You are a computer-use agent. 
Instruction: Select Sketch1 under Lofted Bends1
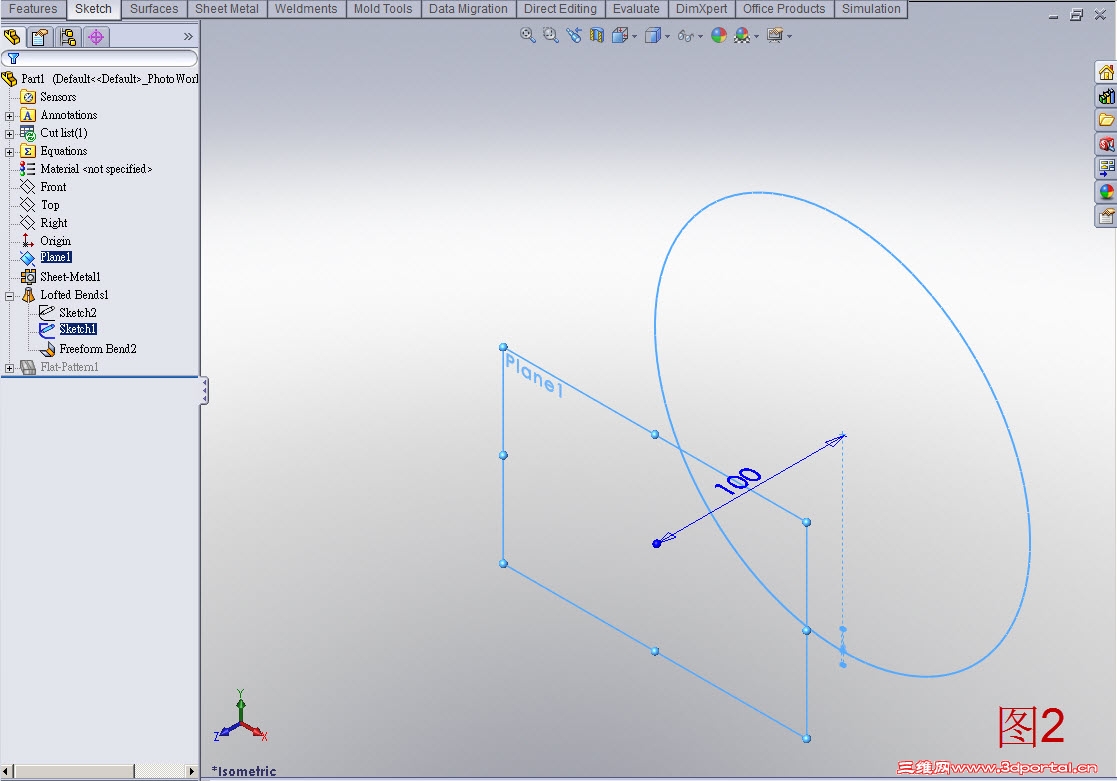pos(78,329)
